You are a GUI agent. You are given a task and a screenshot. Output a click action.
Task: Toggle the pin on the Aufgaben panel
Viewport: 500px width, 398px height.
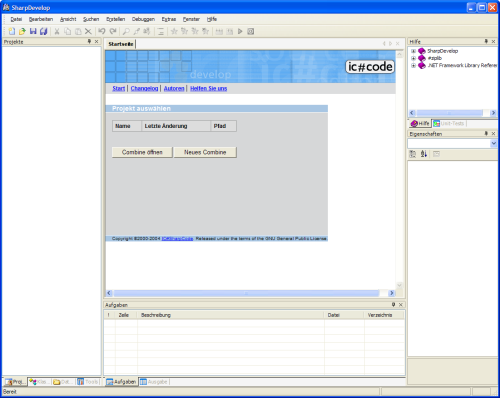tap(393, 305)
